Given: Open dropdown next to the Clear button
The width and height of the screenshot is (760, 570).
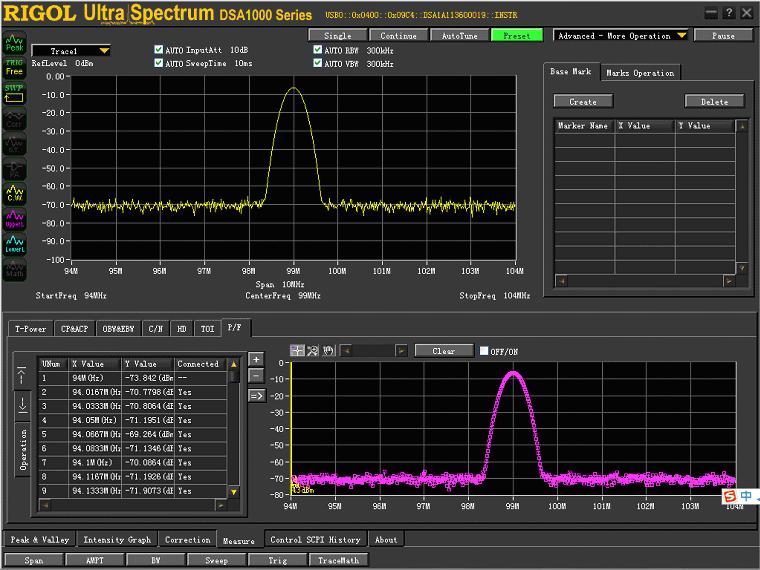Looking at the screenshot, I should 401,351.
